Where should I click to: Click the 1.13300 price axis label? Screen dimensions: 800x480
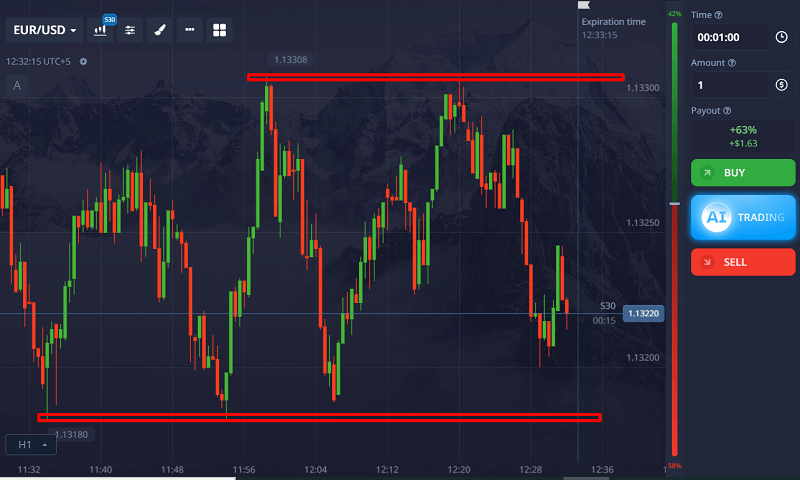click(x=643, y=88)
